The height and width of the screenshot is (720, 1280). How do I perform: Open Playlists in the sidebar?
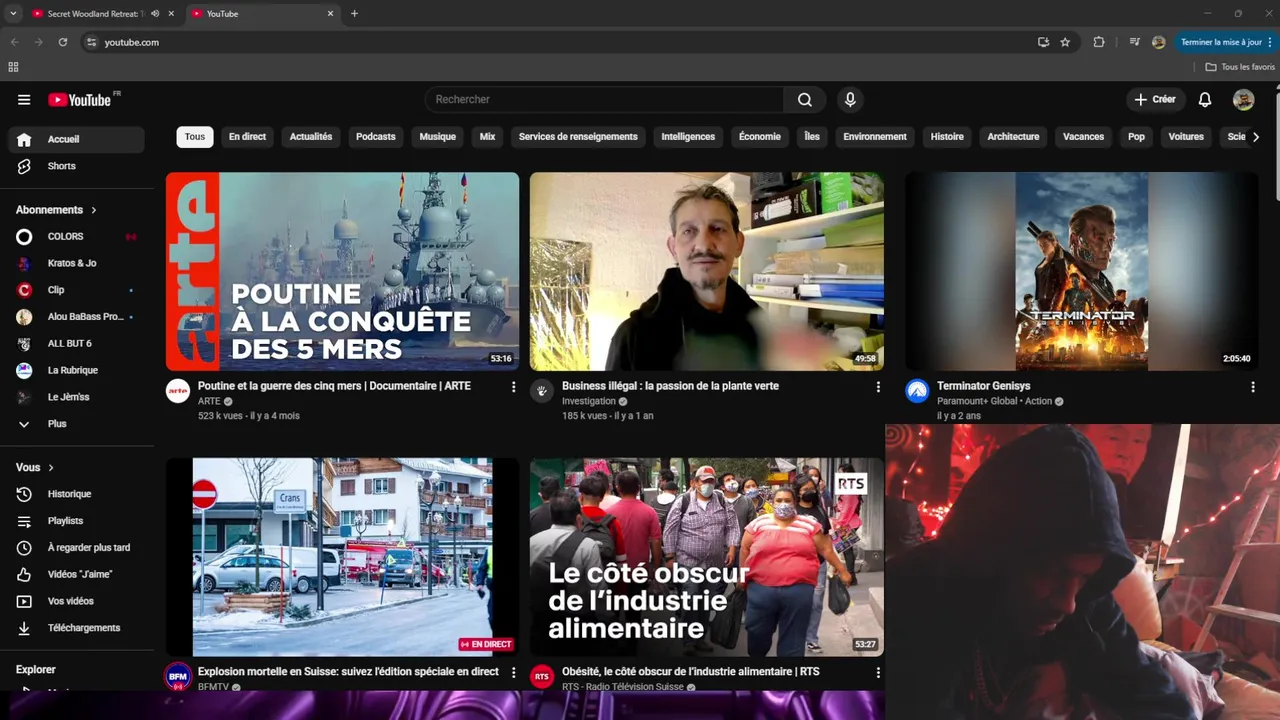(76, 521)
